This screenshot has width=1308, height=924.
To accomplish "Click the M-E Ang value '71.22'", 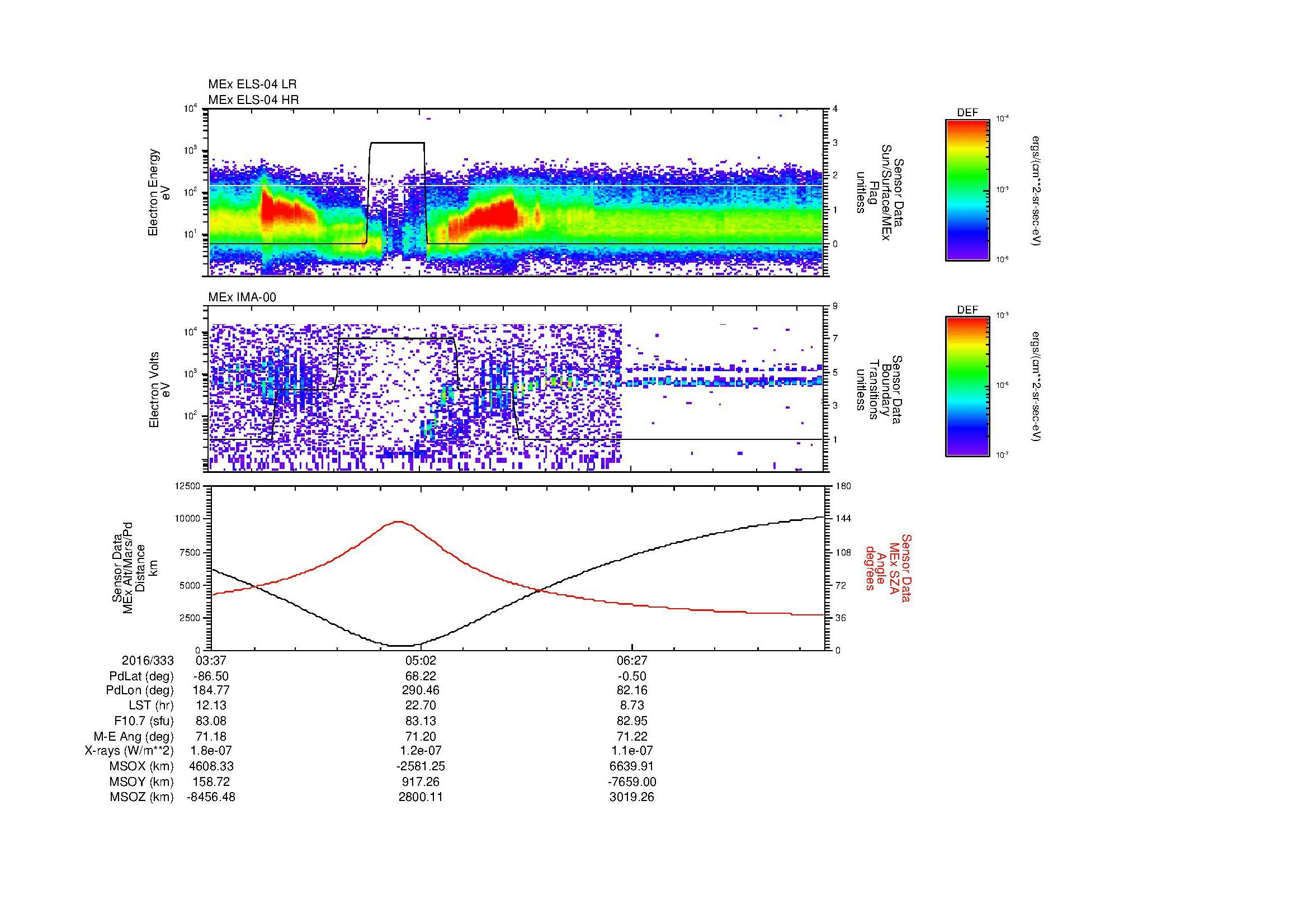I will pyautogui.click(x=632, y=736).
